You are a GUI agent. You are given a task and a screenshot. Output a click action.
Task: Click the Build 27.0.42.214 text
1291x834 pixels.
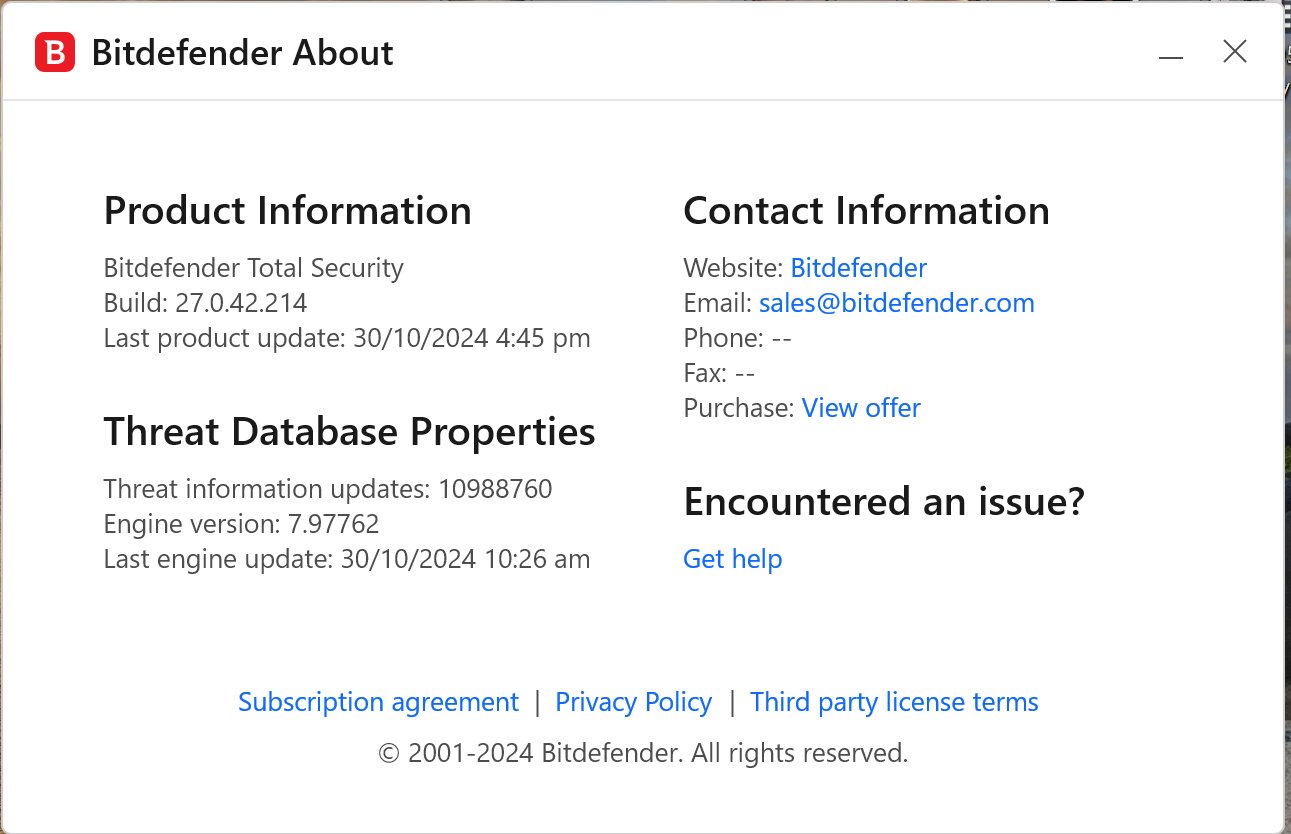tap(205, 303)
